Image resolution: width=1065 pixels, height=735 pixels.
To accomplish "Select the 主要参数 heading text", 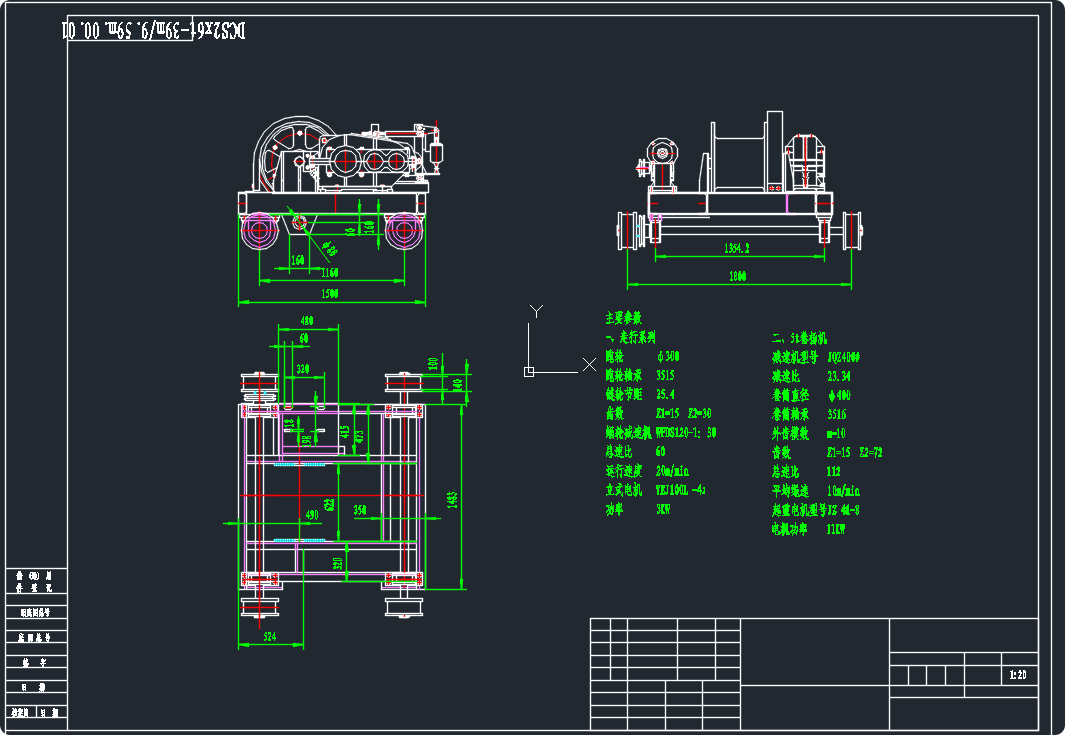I will (624, 318).
